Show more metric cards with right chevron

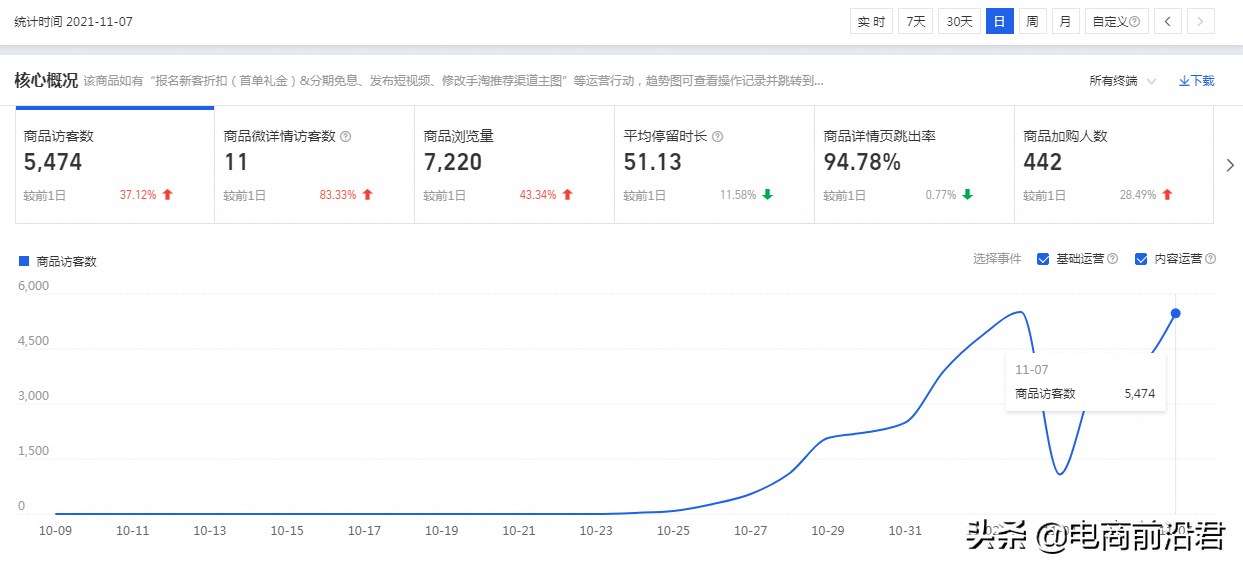(1230, 165)
